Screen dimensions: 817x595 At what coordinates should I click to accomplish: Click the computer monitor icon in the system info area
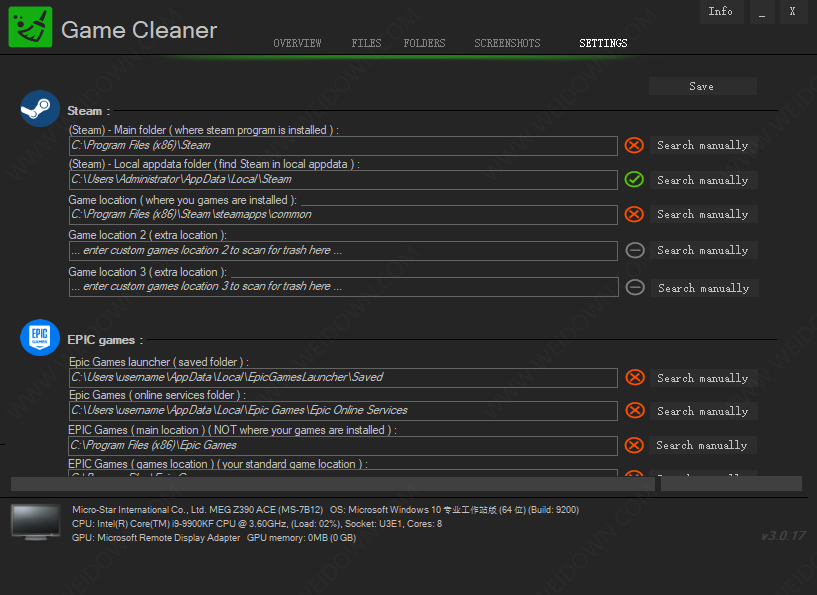(35, 522)
